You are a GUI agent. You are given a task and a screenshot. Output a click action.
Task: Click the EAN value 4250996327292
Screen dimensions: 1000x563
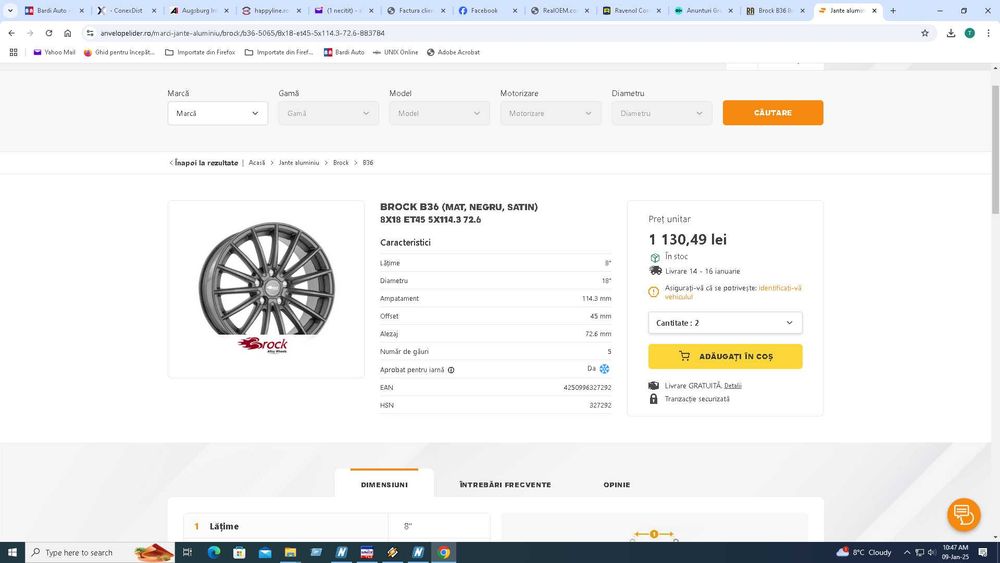coord(587,388)
